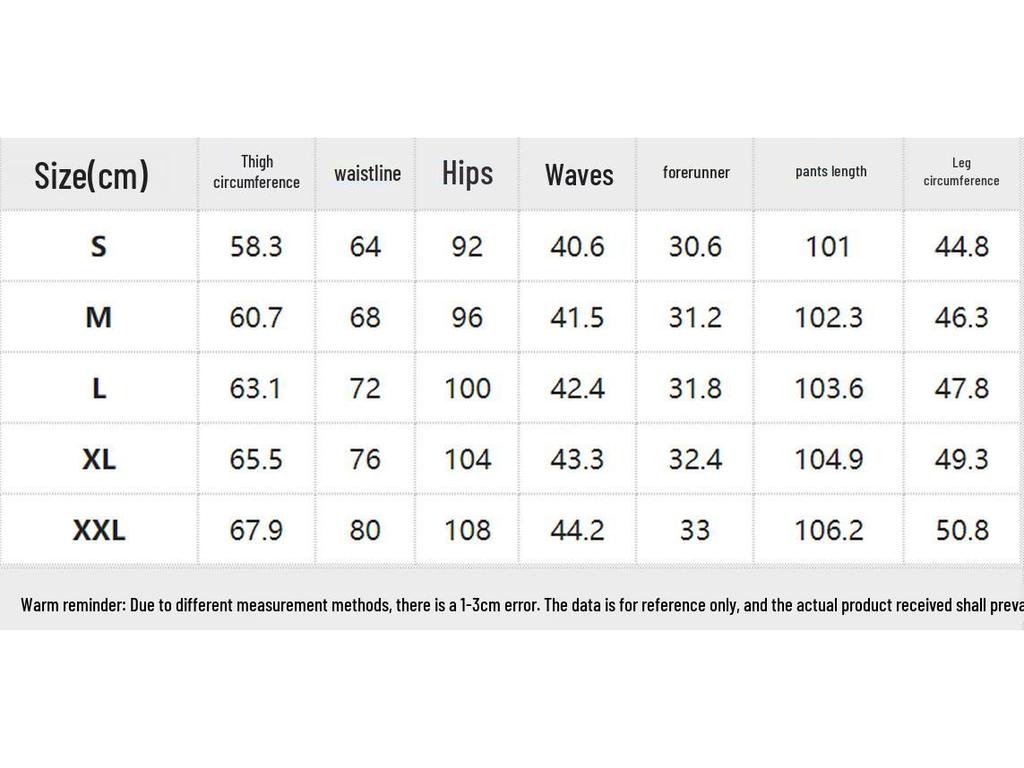
Task: Click the L size row label
Action: coord(98,388)
